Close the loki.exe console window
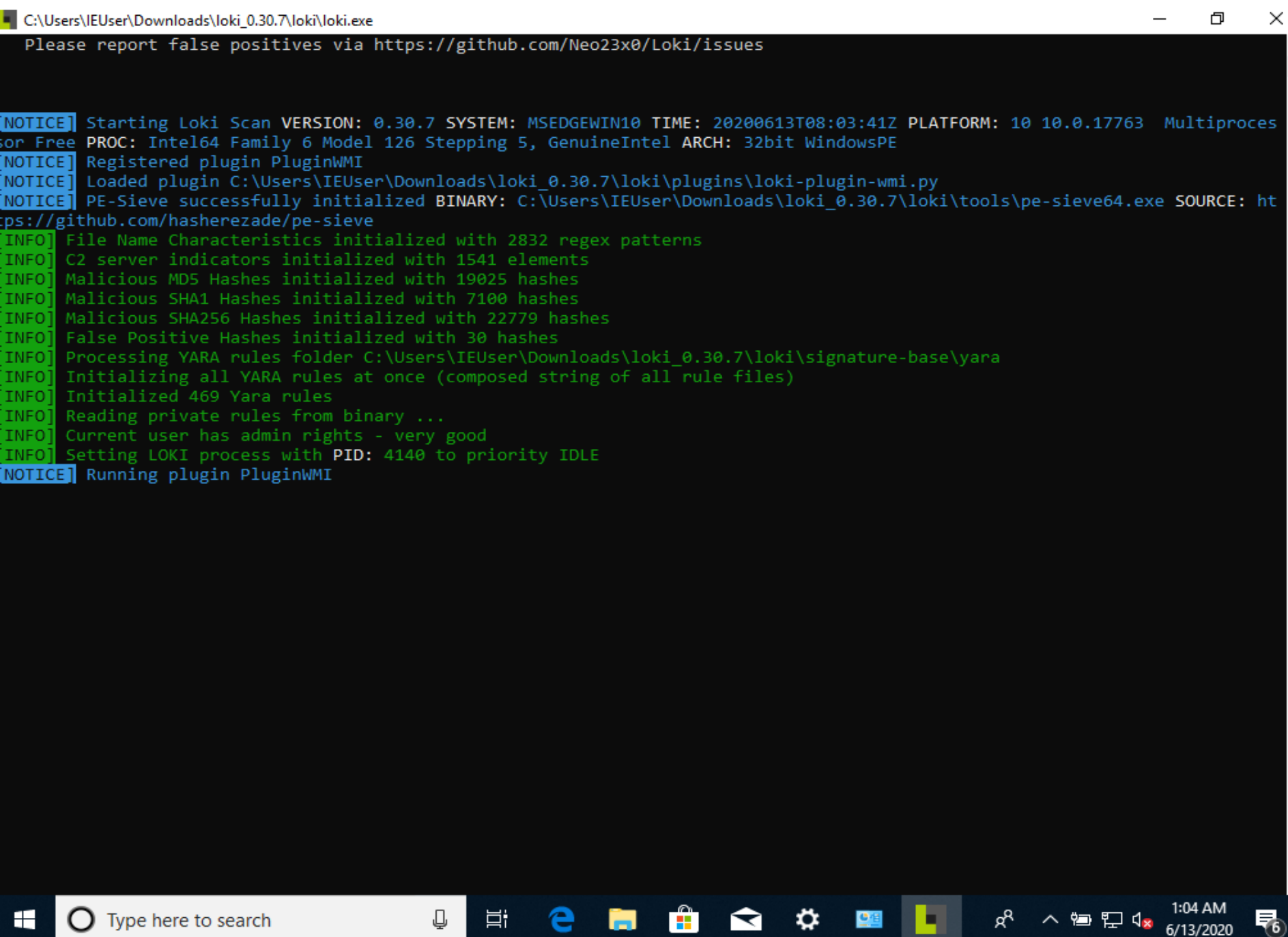The height and width of the screenshot is (937, 1288). (1275, 18)
